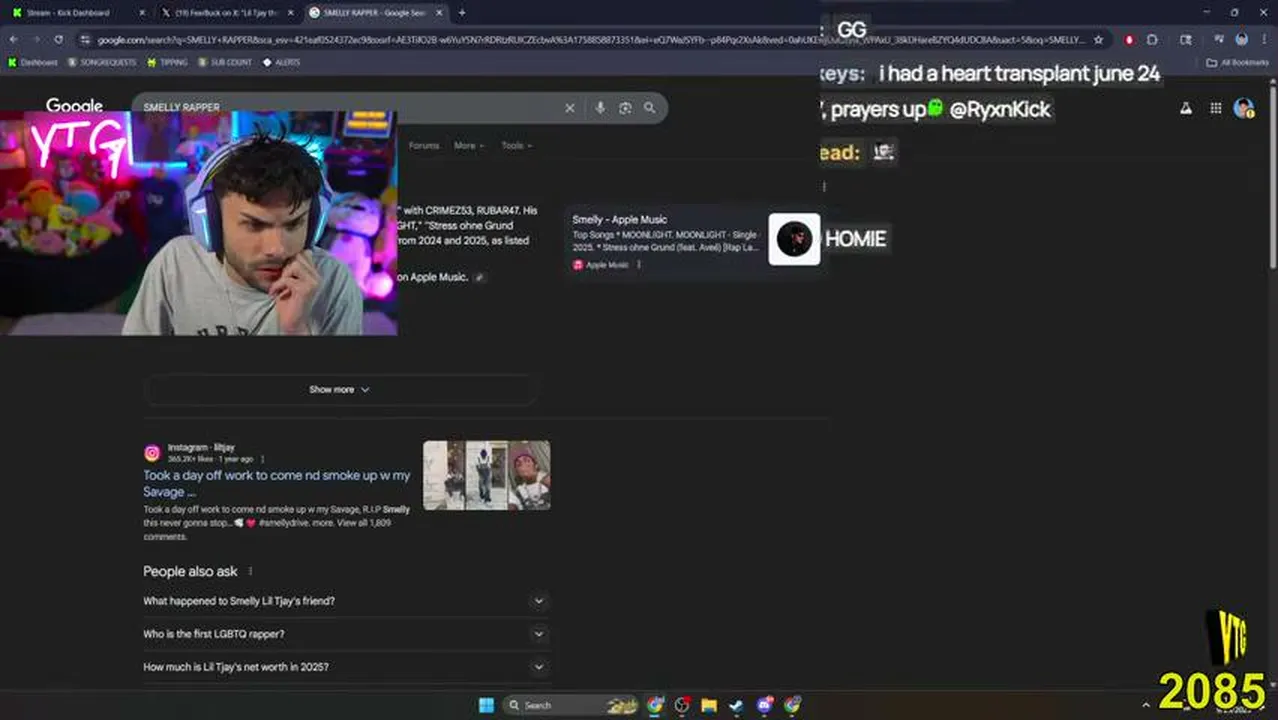This screenshot has height=720, width=1278.
Task: Open a new browser tab
Action: coord(461,12)
